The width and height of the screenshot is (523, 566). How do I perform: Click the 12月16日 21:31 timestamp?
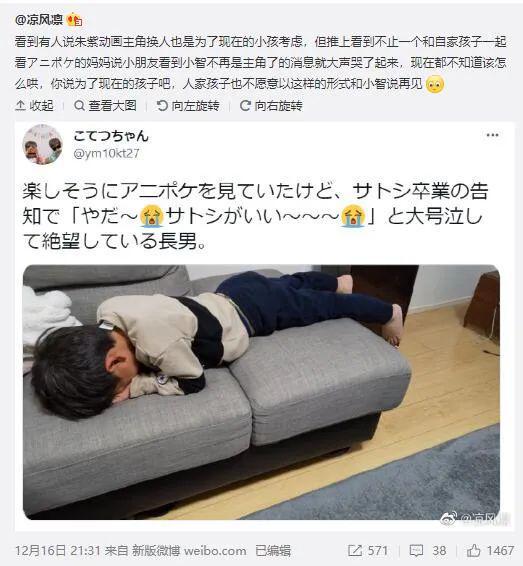[x=58, y=551]
